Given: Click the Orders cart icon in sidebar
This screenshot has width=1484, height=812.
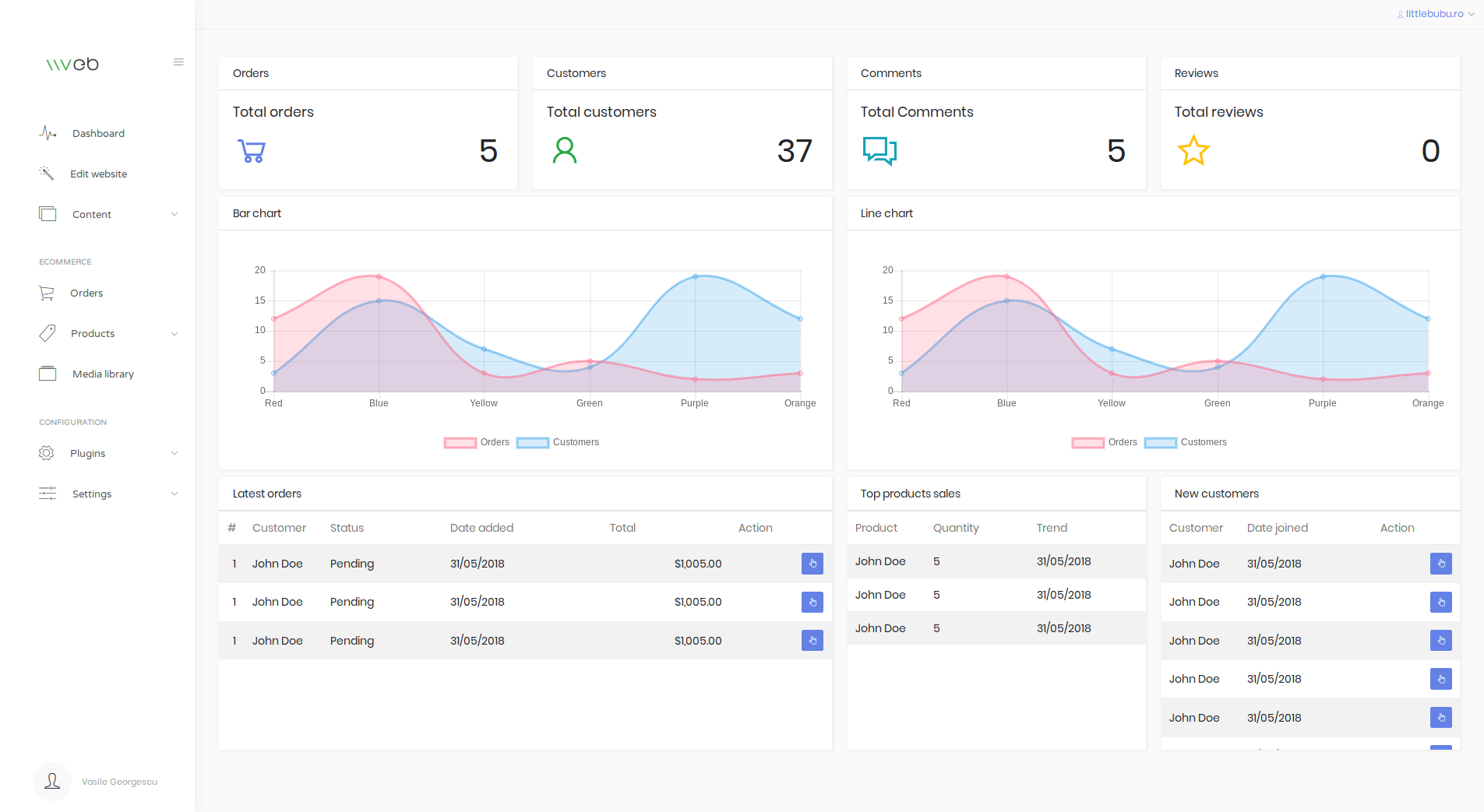Looking at the screenshot, I should 48,293.
